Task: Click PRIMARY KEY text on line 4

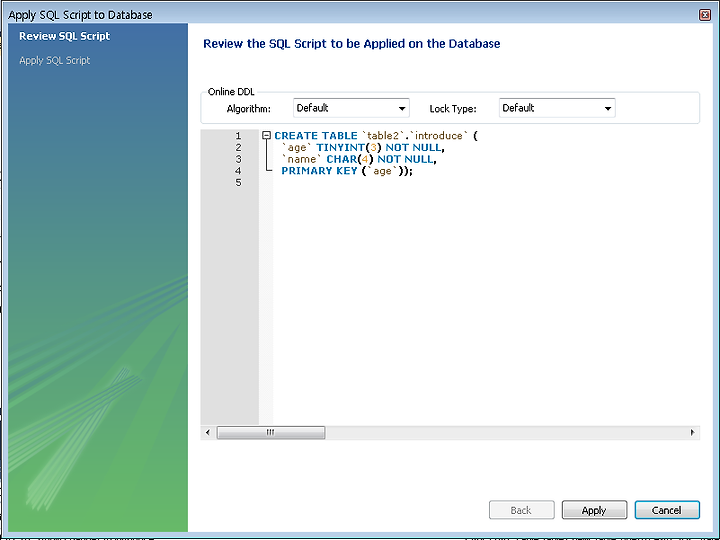Action: pyautogui.click(x=319, y=171)
